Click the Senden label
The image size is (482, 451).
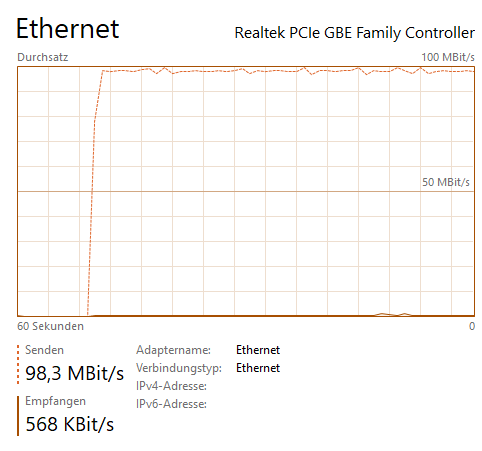pyautogui.click(x=44, y=350)
